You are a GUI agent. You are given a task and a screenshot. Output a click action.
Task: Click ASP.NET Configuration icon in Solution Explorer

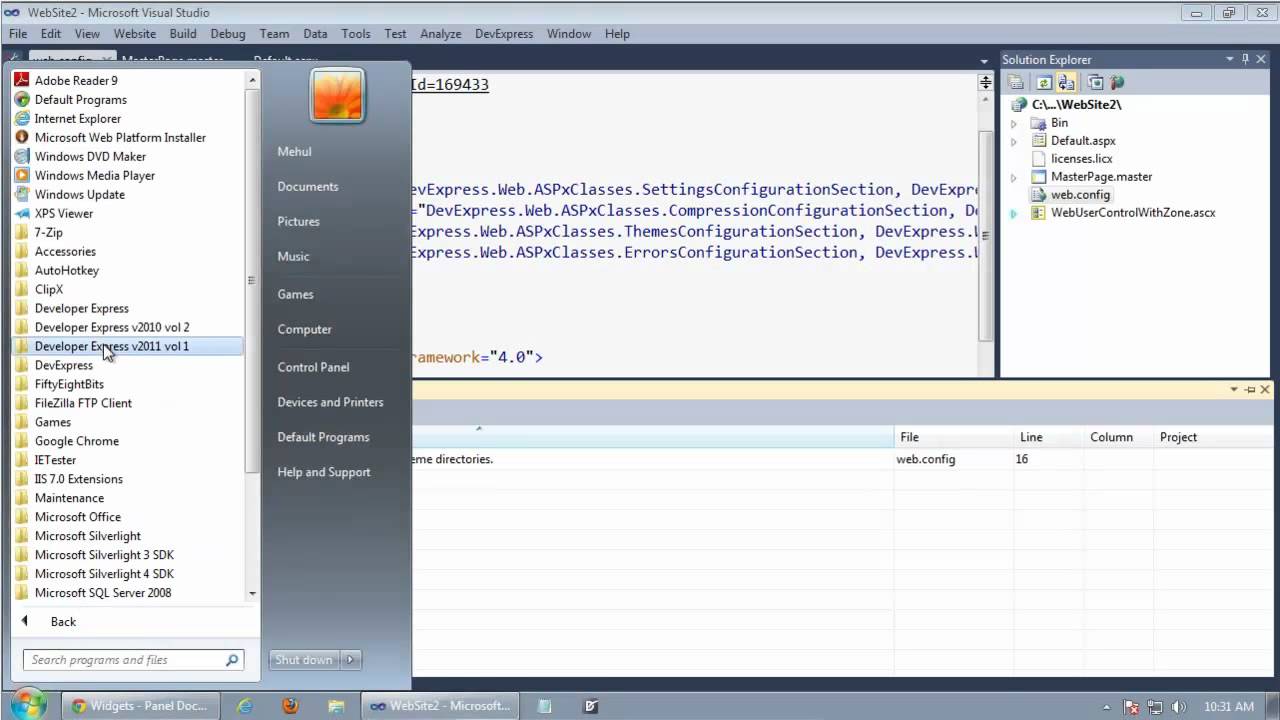[x=1117, y=83]
